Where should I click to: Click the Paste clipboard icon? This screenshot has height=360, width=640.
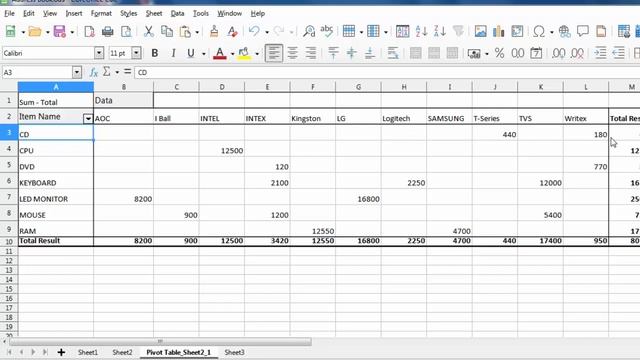185,31
